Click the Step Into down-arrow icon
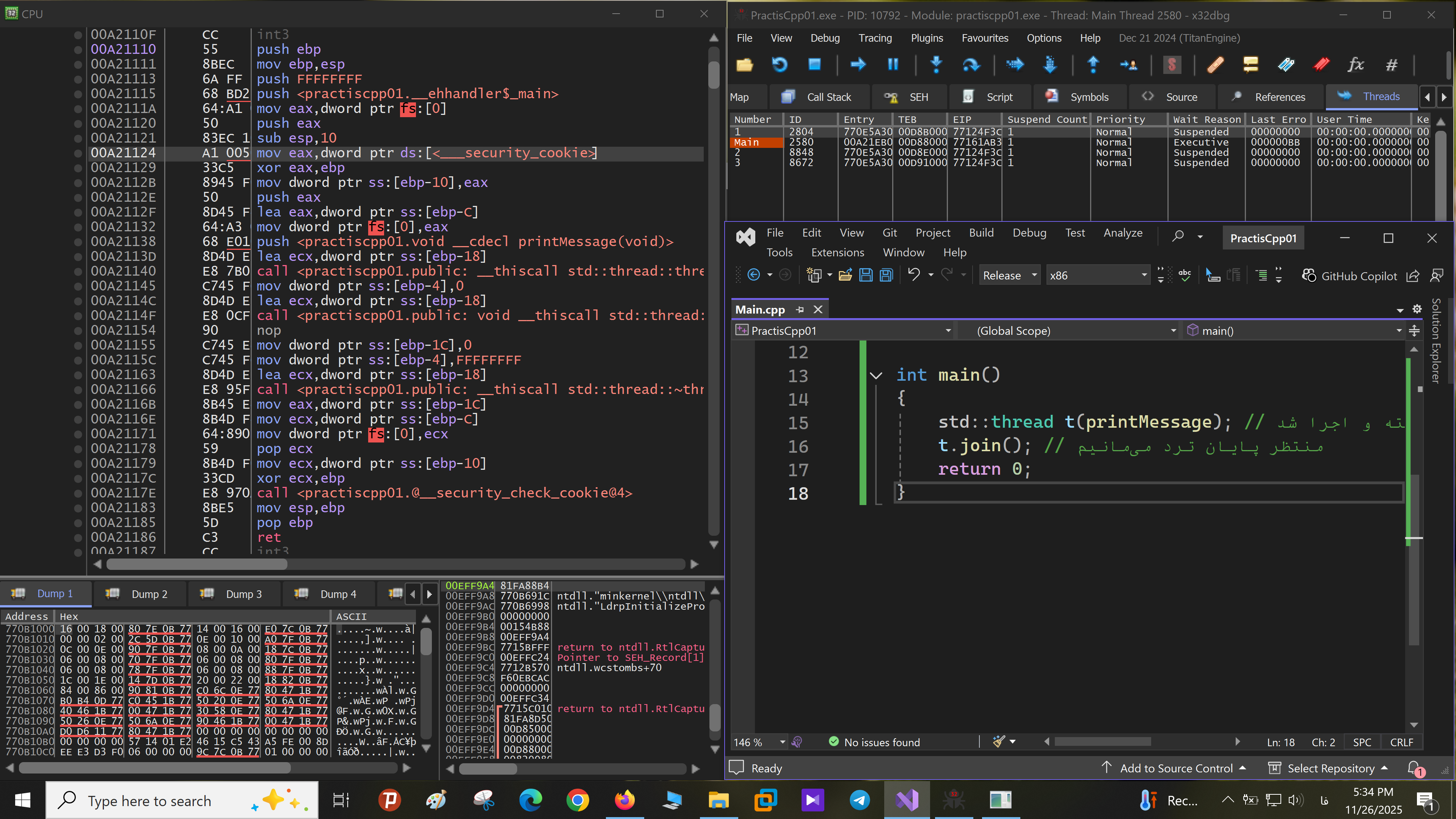The image size is (1456, 819). tap(936, 64)
